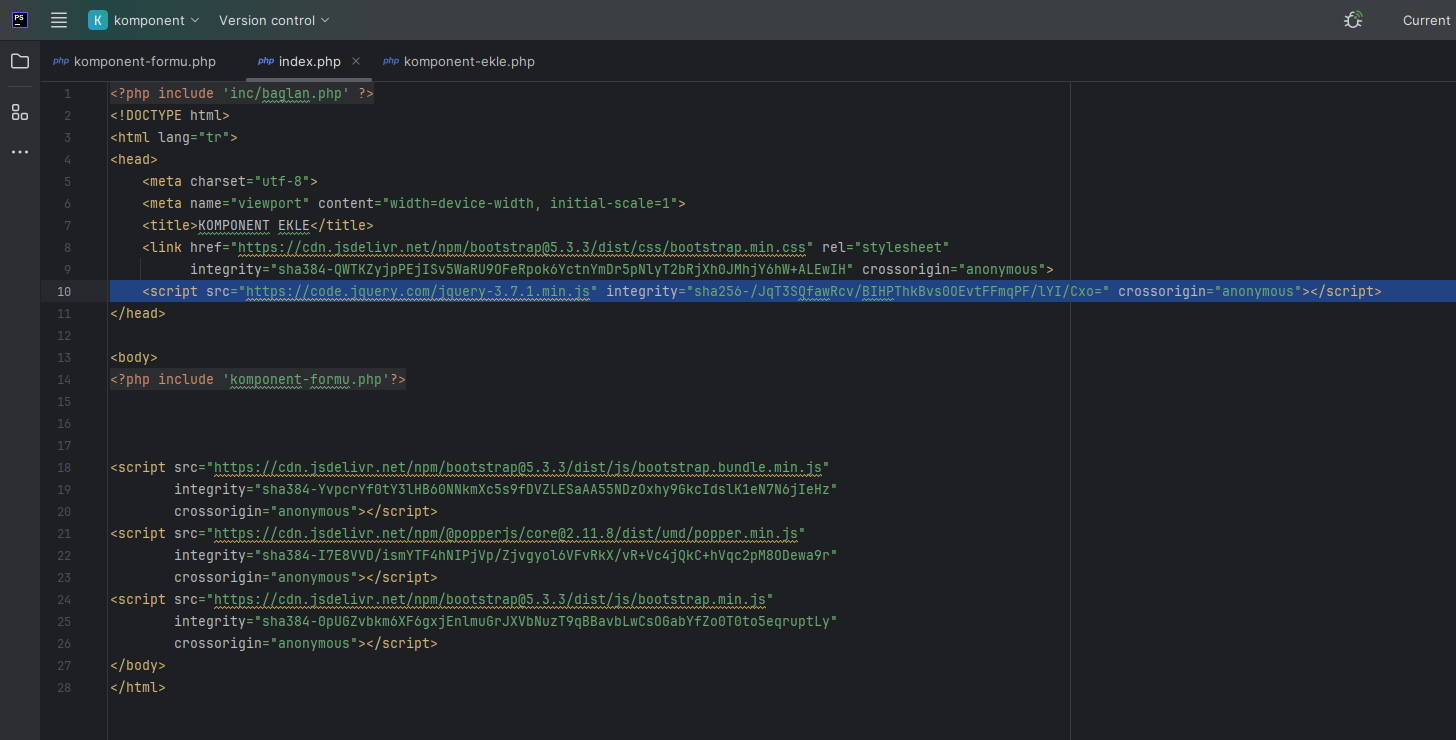The width and height of the screenshot is (1456, 740).
Task: Click the closing </body> tag
Action: pos(138,665)
